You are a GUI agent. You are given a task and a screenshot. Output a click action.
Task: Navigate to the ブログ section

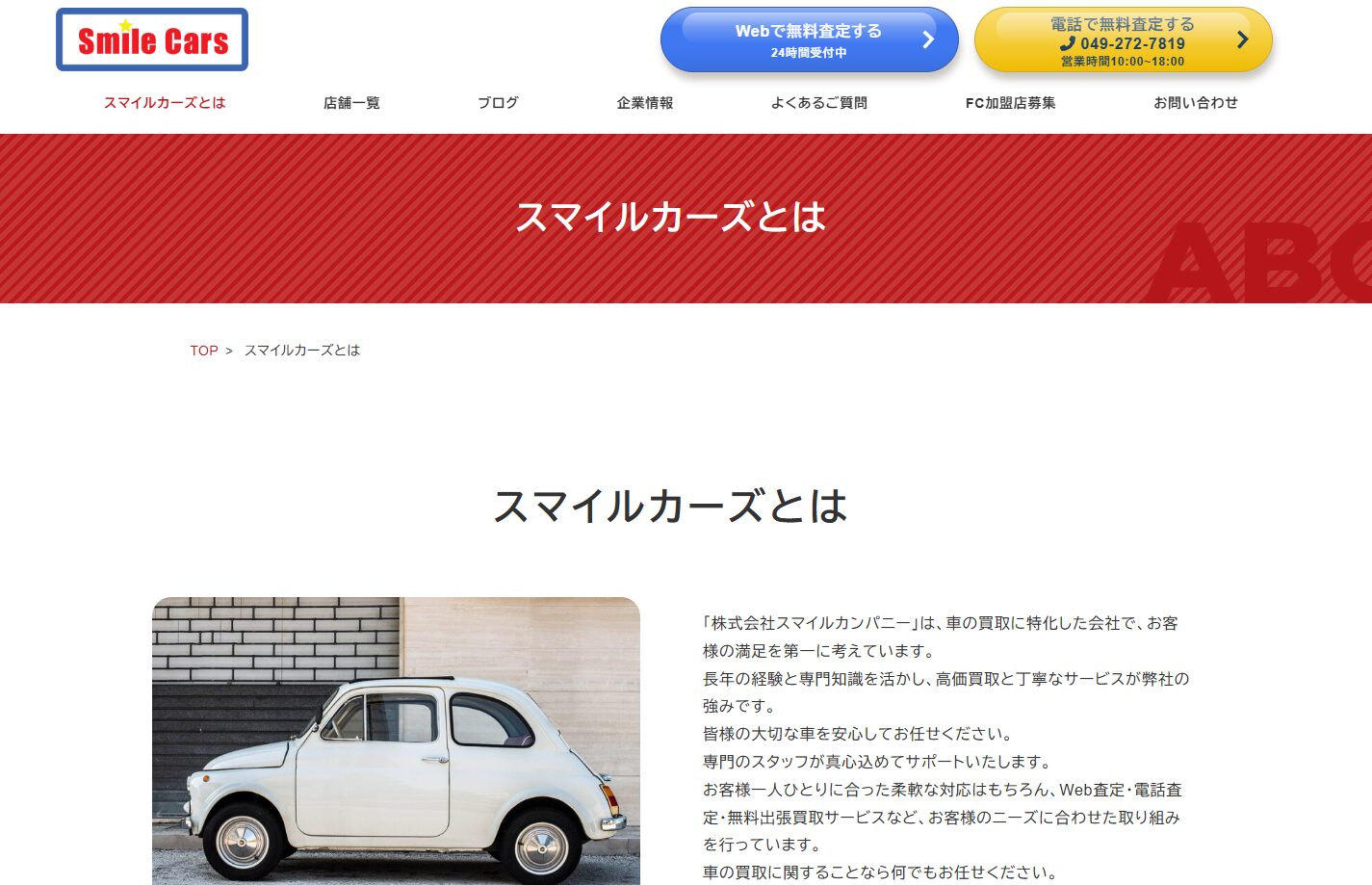point(497,102)
